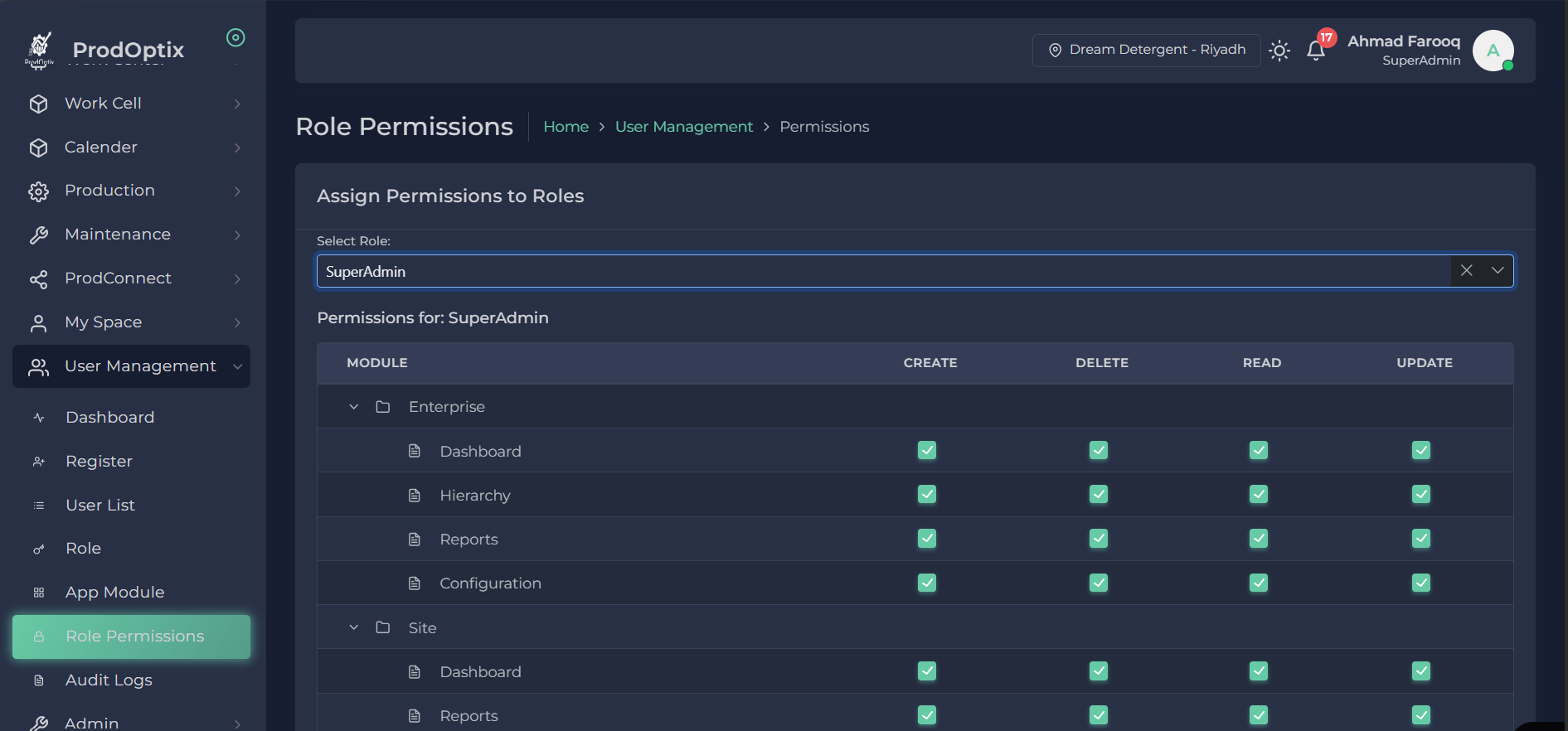The width and height of the screenshot is (1568, 731).
Task: Open the User List sidebar item
Action: 131,506
